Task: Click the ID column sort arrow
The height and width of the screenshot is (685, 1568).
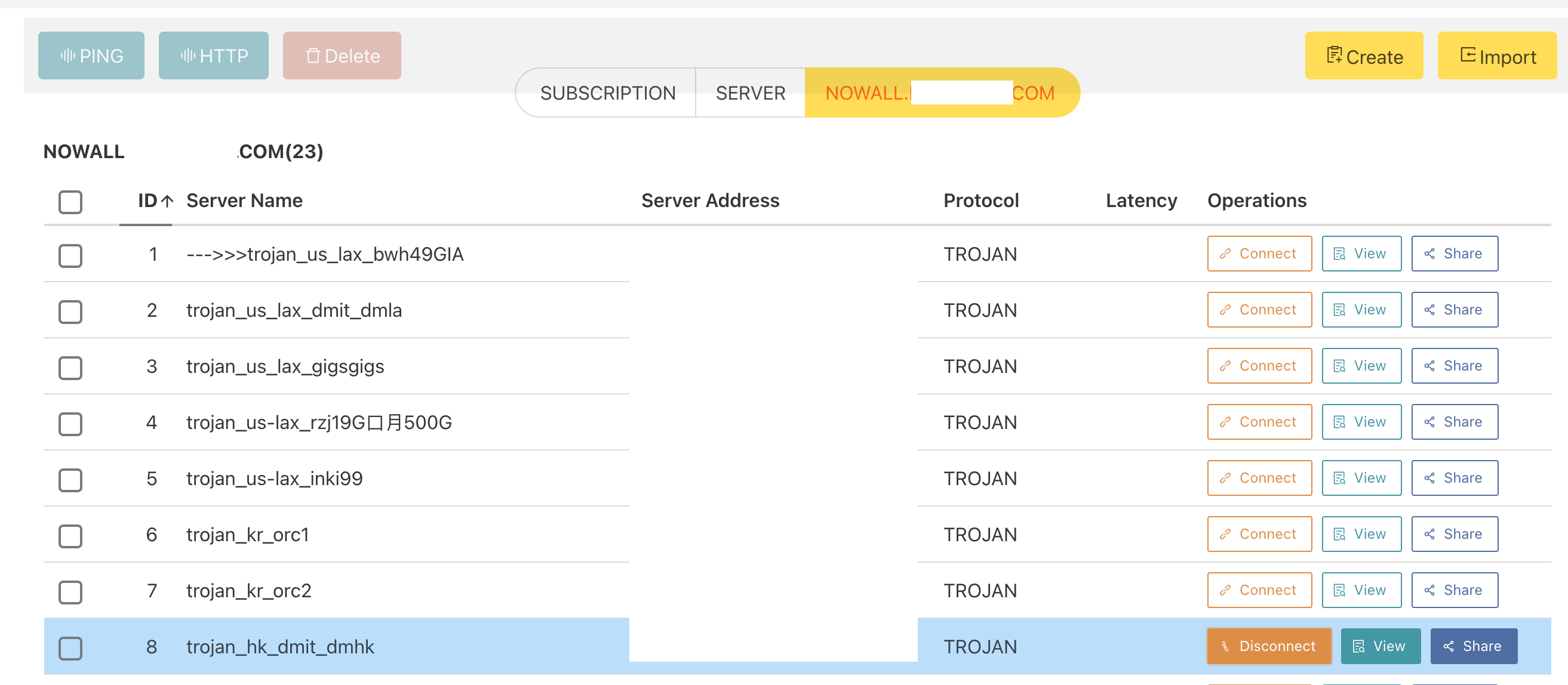Action: (x=168, y=200)
